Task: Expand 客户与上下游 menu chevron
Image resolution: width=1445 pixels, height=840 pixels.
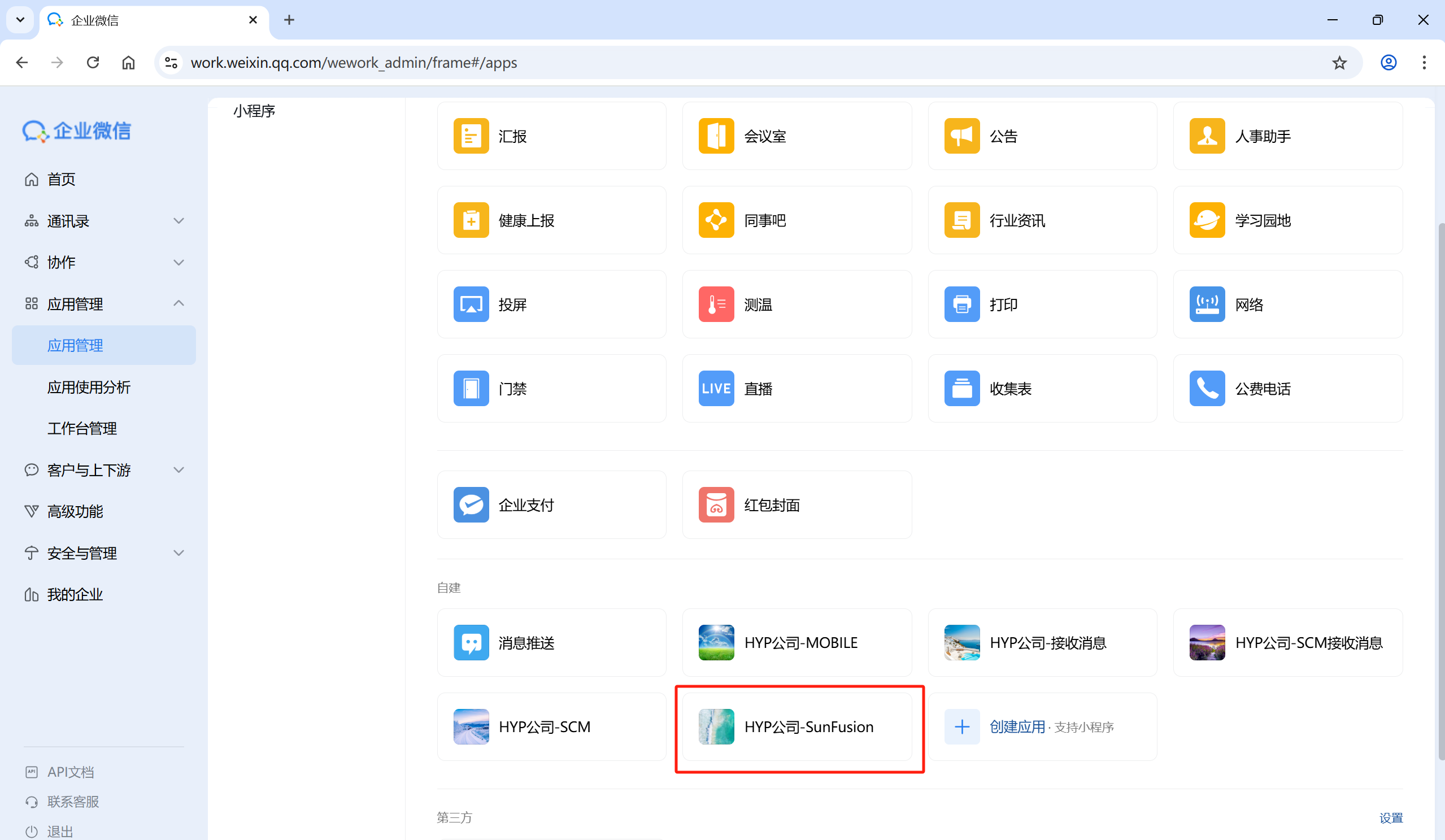Action: 179,469
